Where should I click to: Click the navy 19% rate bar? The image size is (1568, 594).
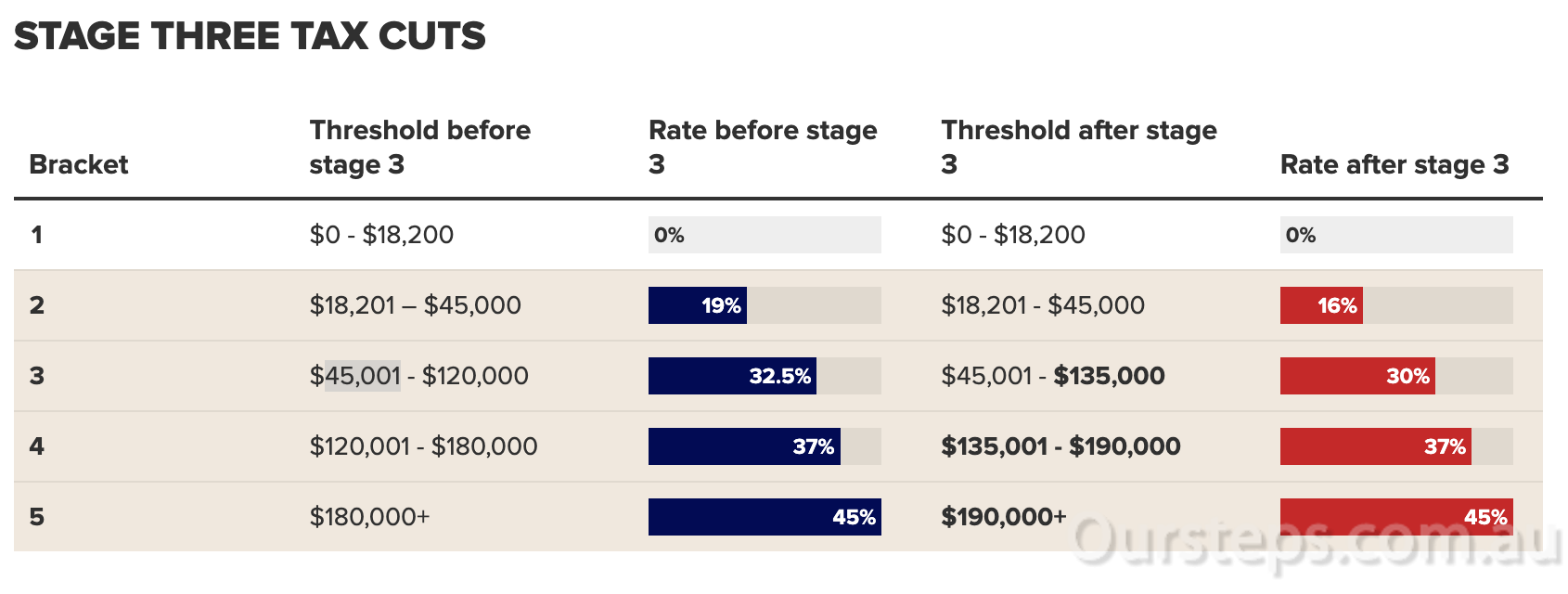pyautogui.click(x=698, y=305)
